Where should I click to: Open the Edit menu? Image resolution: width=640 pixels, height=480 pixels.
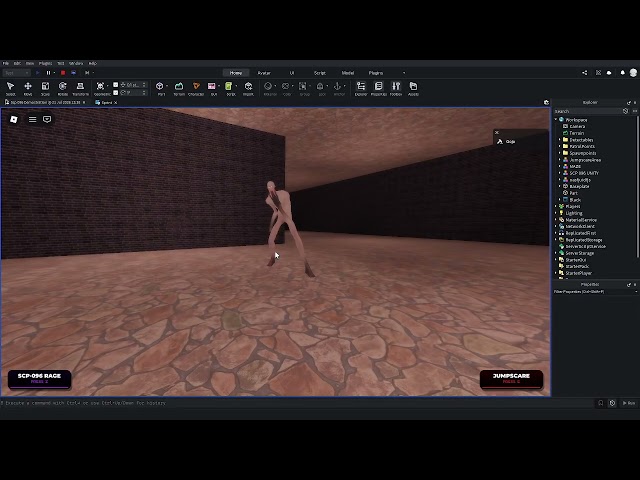click(x=17, y=63)
